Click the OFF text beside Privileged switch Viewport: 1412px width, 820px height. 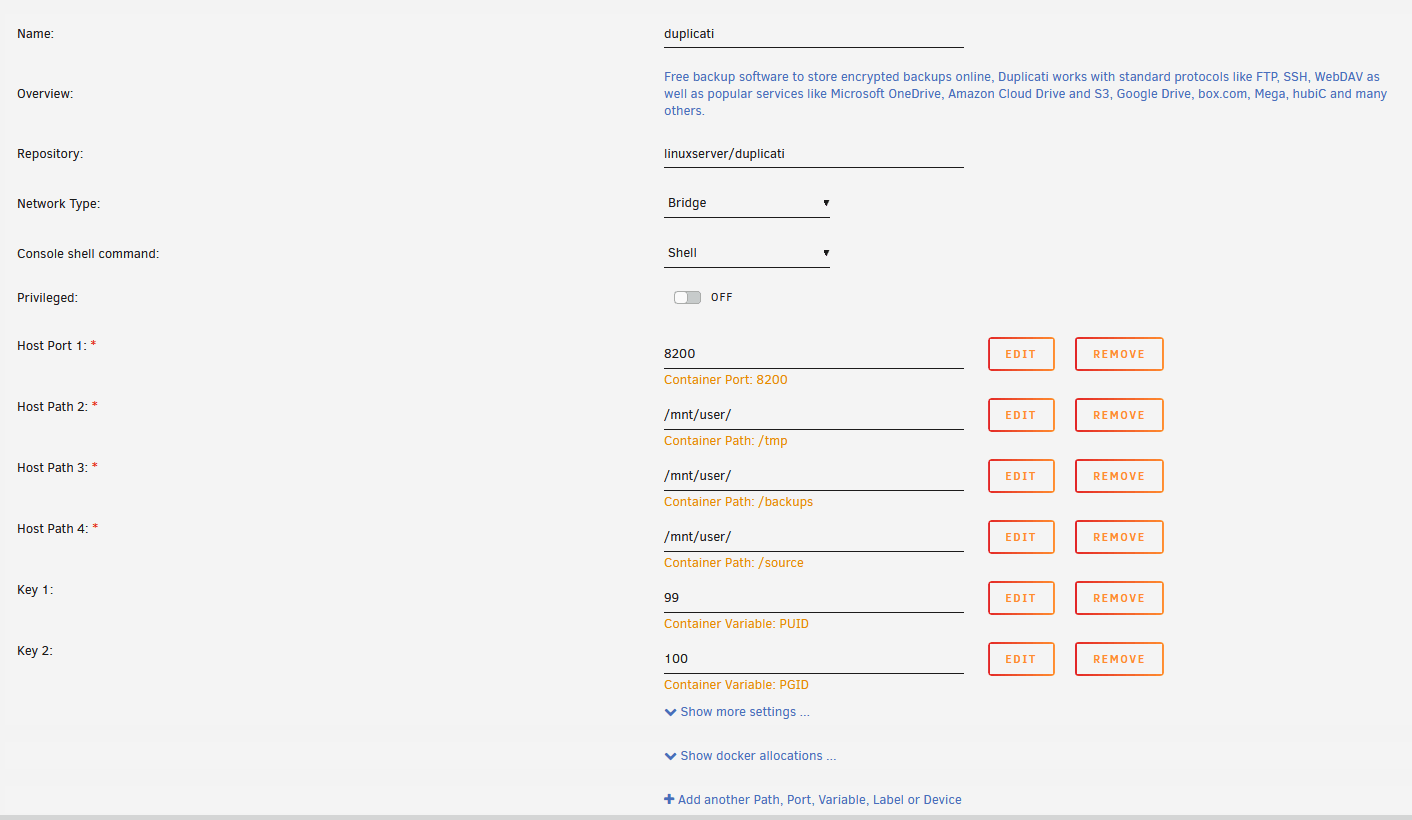point(722,298)
